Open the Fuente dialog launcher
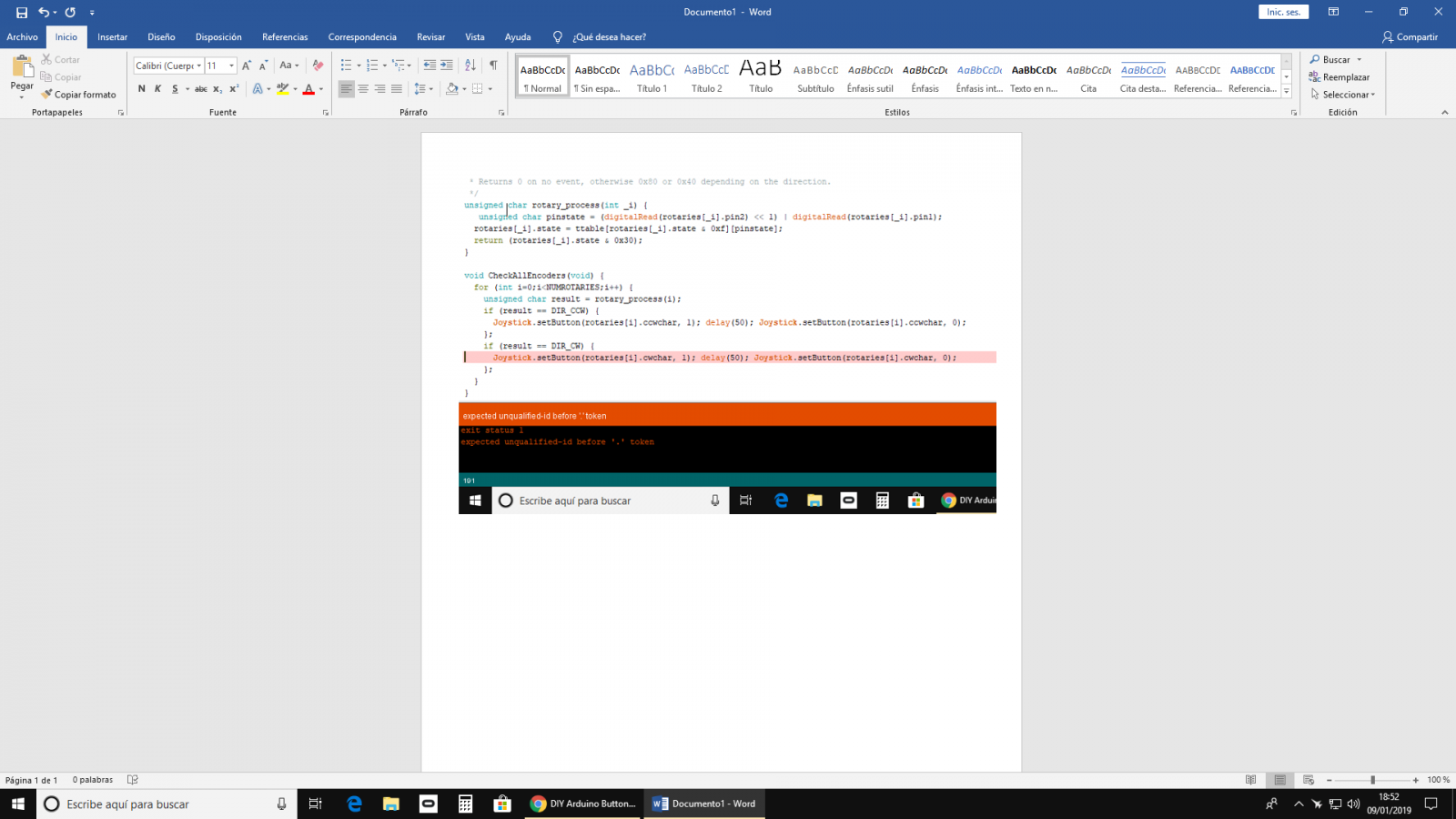Viewport: 1456px width, 819px height. point(326,113)
